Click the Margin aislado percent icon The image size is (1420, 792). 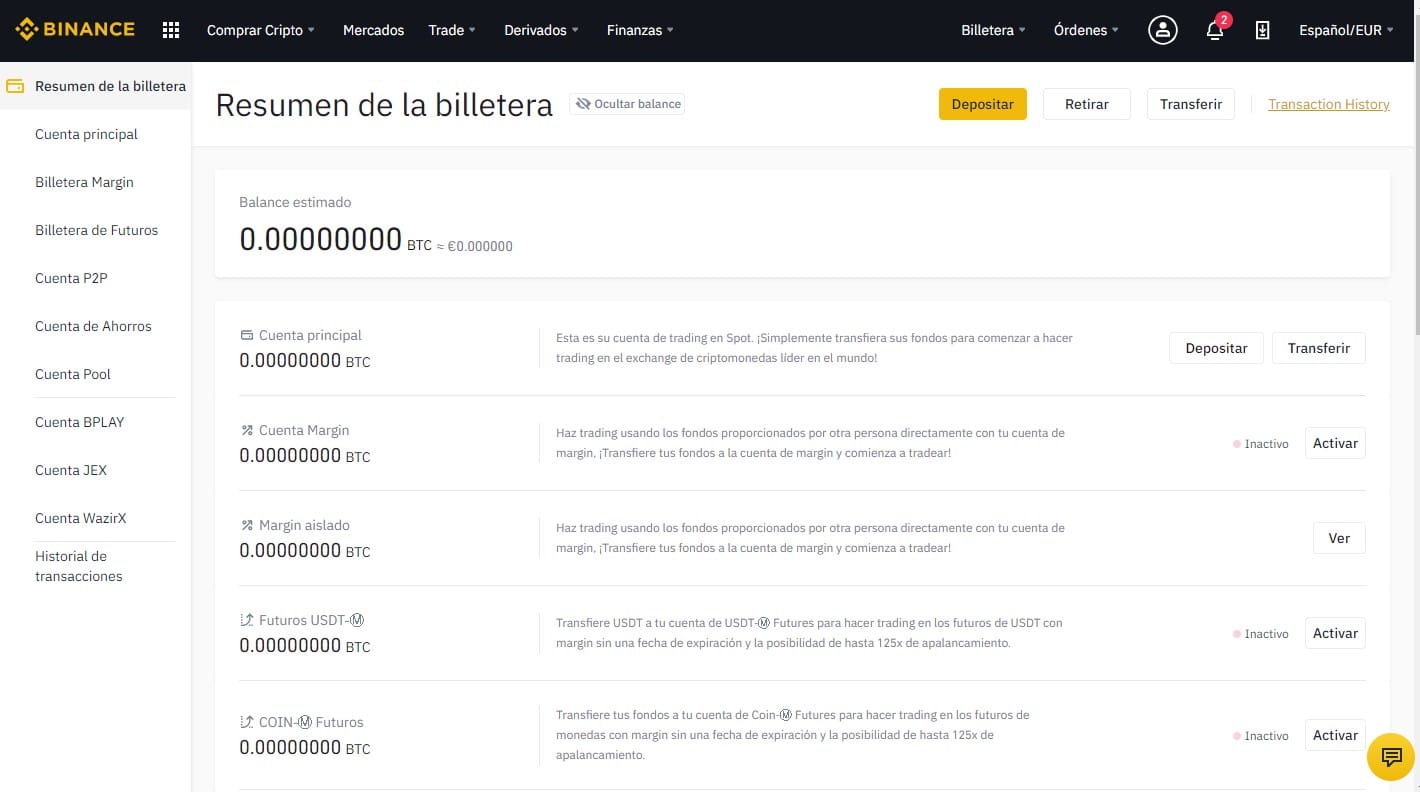(247, 525)
